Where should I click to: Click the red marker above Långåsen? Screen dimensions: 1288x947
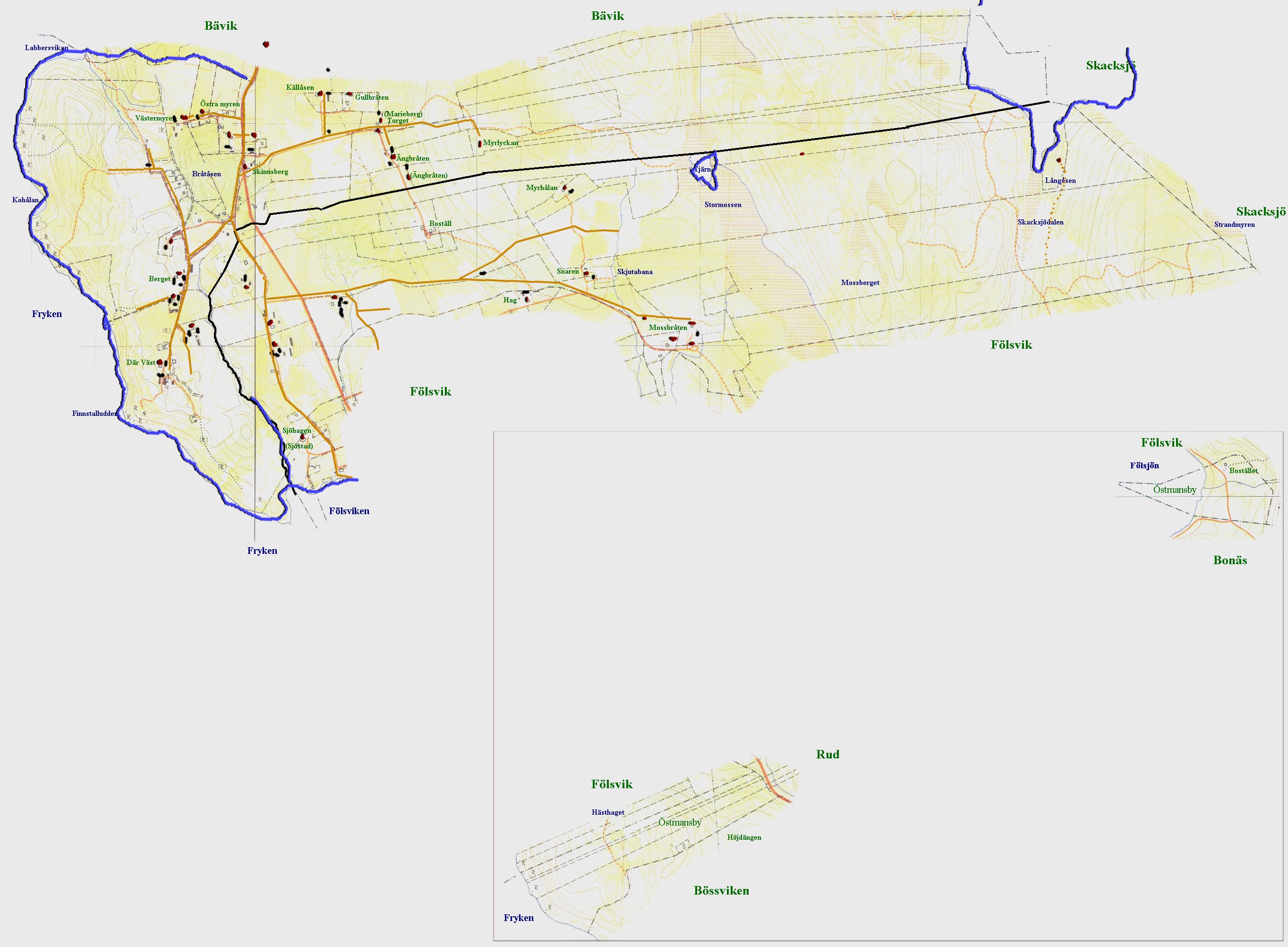1059,161
